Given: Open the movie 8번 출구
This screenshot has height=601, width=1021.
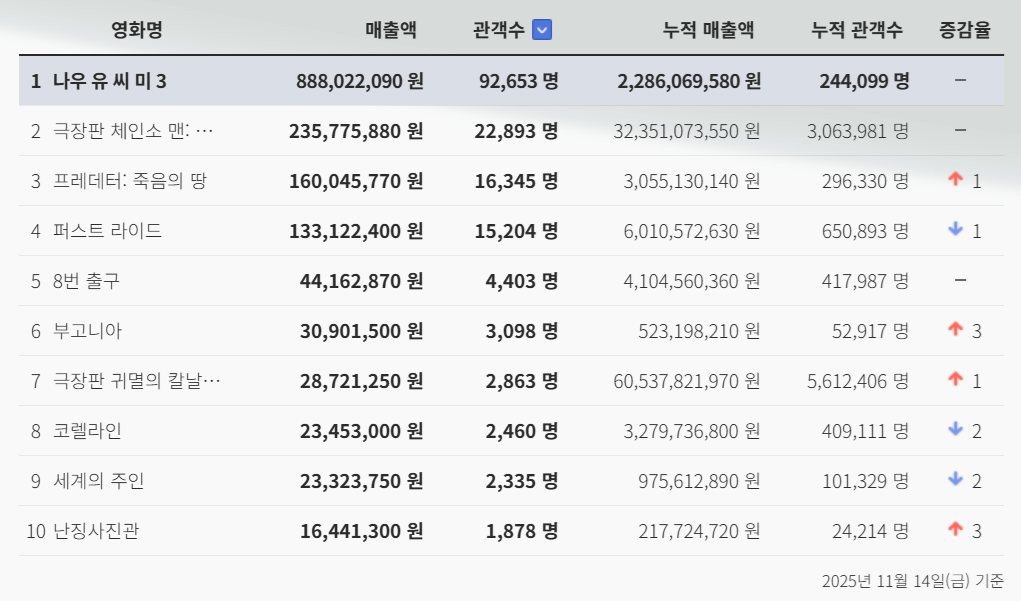Looking at the screenshot, I should coord(86,281).
